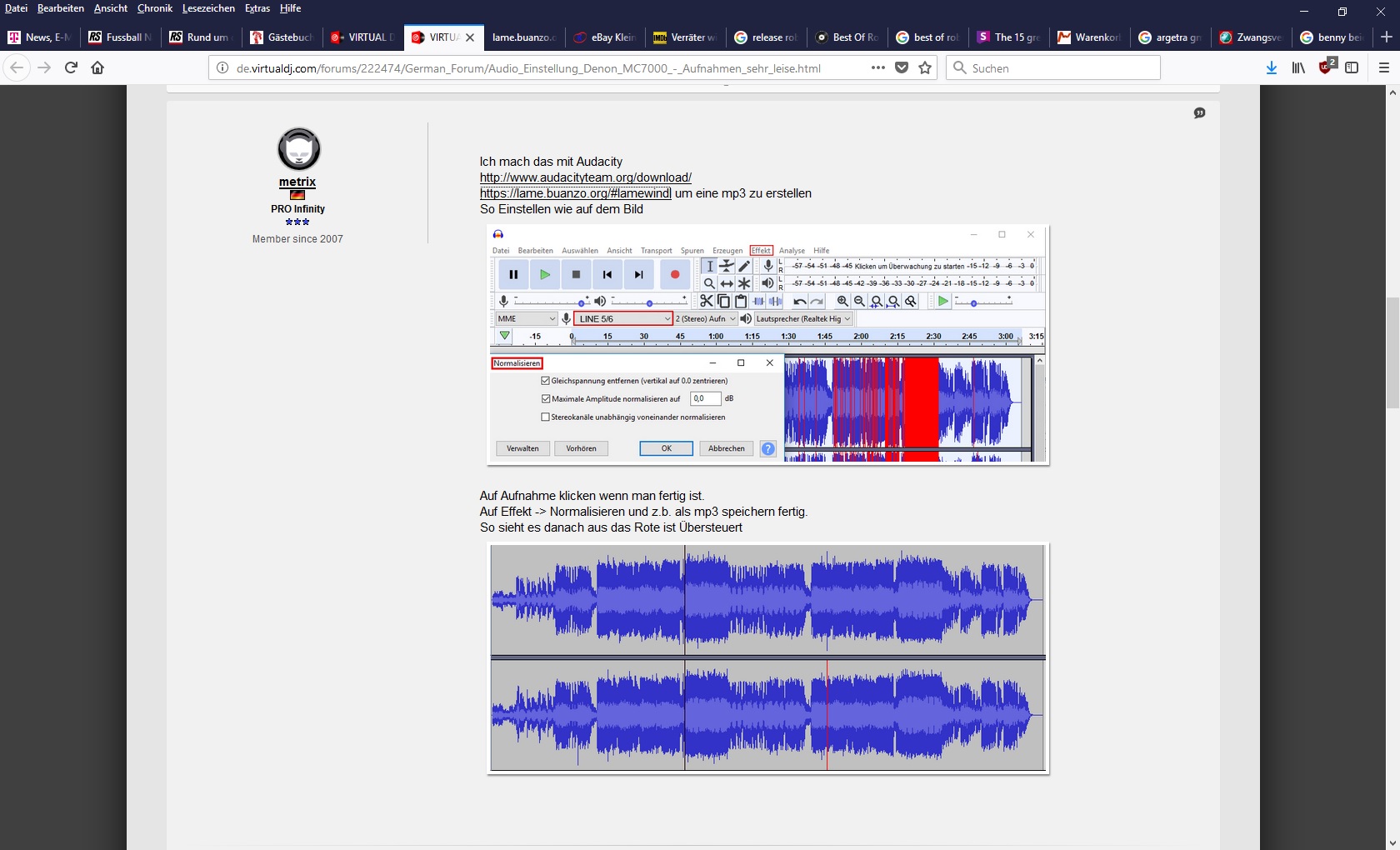The width and height of the screenshot is (1400, 850).
Task: Go to the Firefox home page
Action: (97, 67)
